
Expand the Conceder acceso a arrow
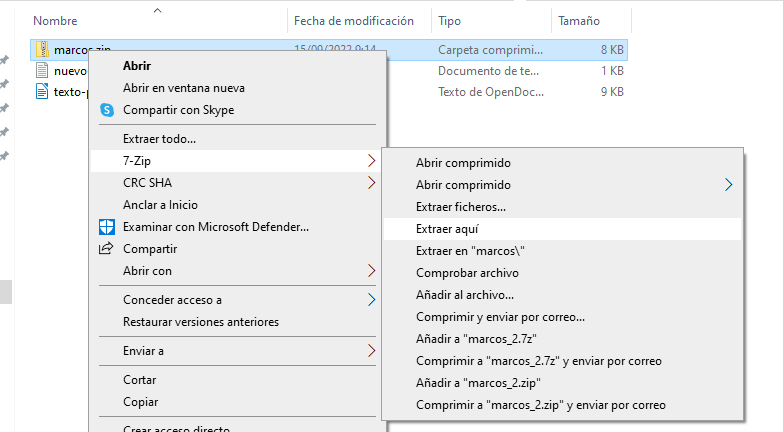[372, 300]
